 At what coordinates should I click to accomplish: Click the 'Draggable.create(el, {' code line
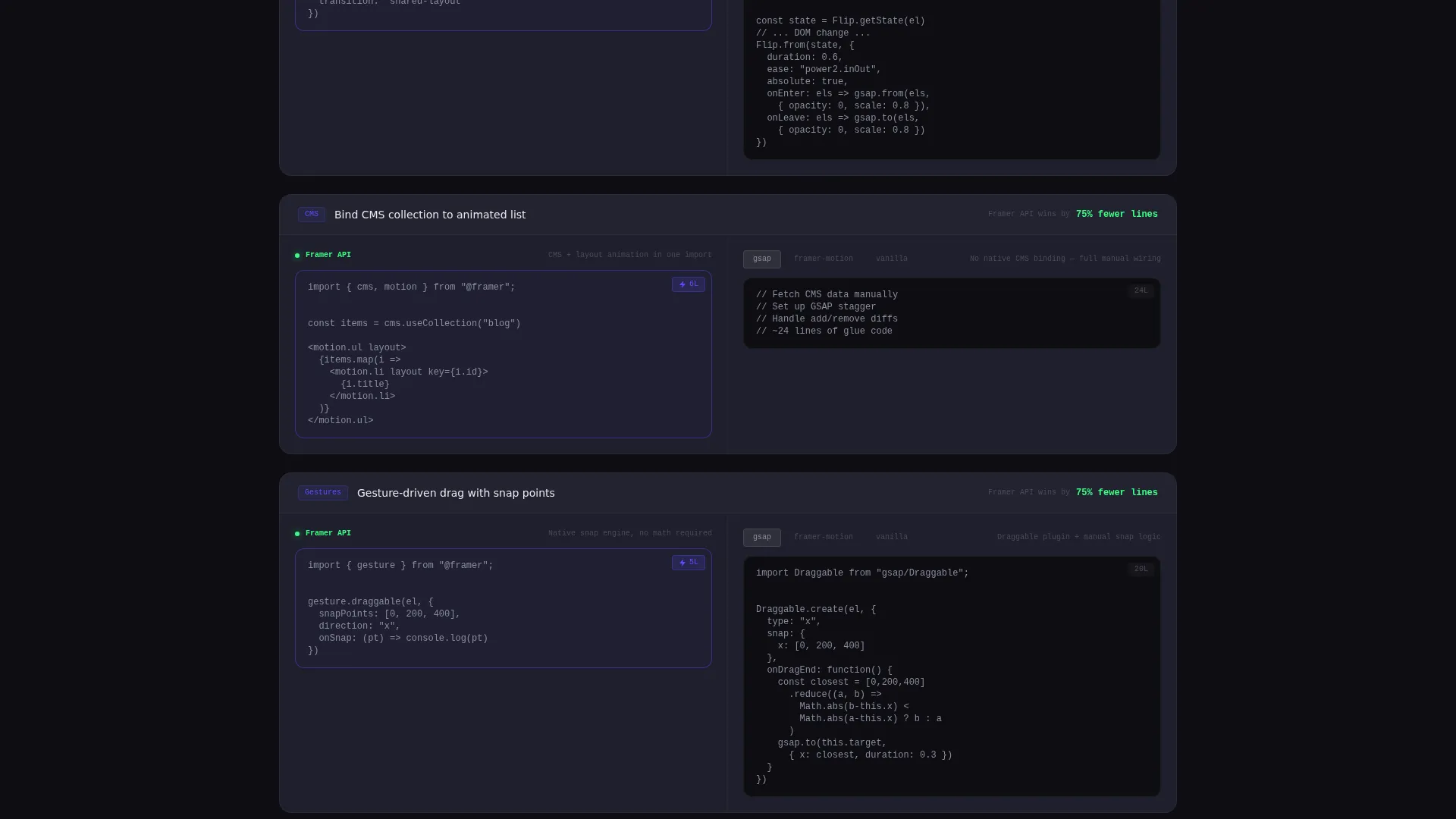pos(816,610)
